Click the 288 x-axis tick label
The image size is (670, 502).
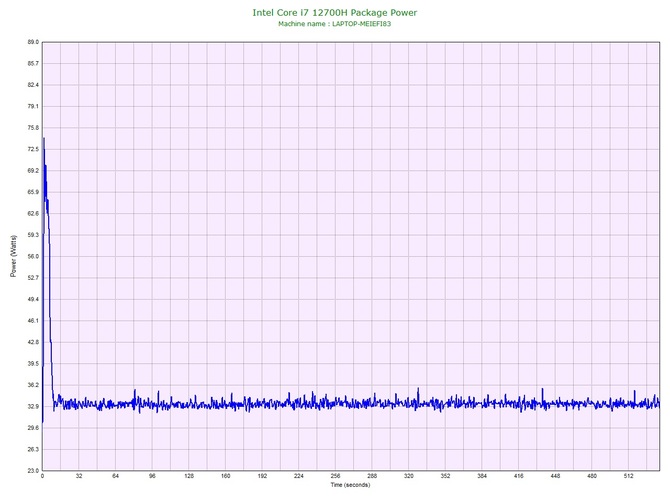click(372, 476)
